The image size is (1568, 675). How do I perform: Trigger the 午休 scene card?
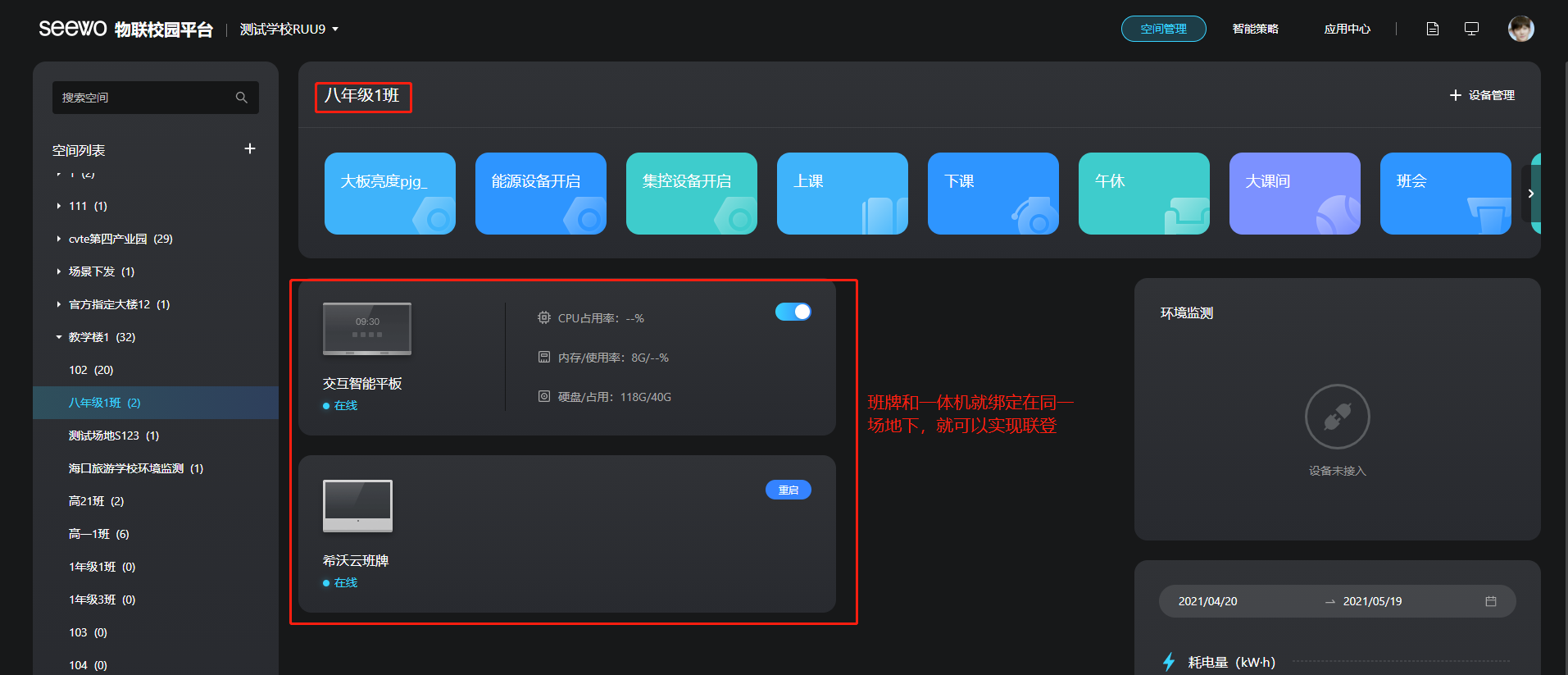(1144, 194)
